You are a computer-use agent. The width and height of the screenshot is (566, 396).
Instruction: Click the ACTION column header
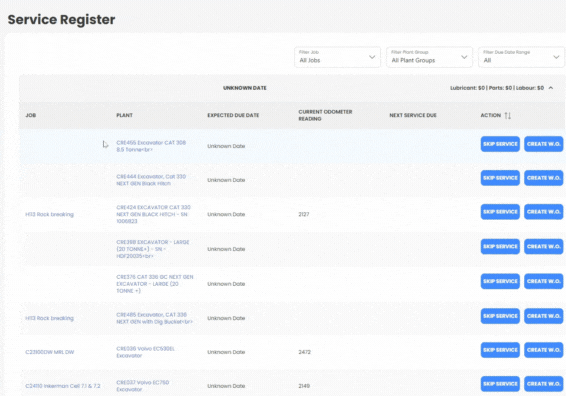click(491, 115)
